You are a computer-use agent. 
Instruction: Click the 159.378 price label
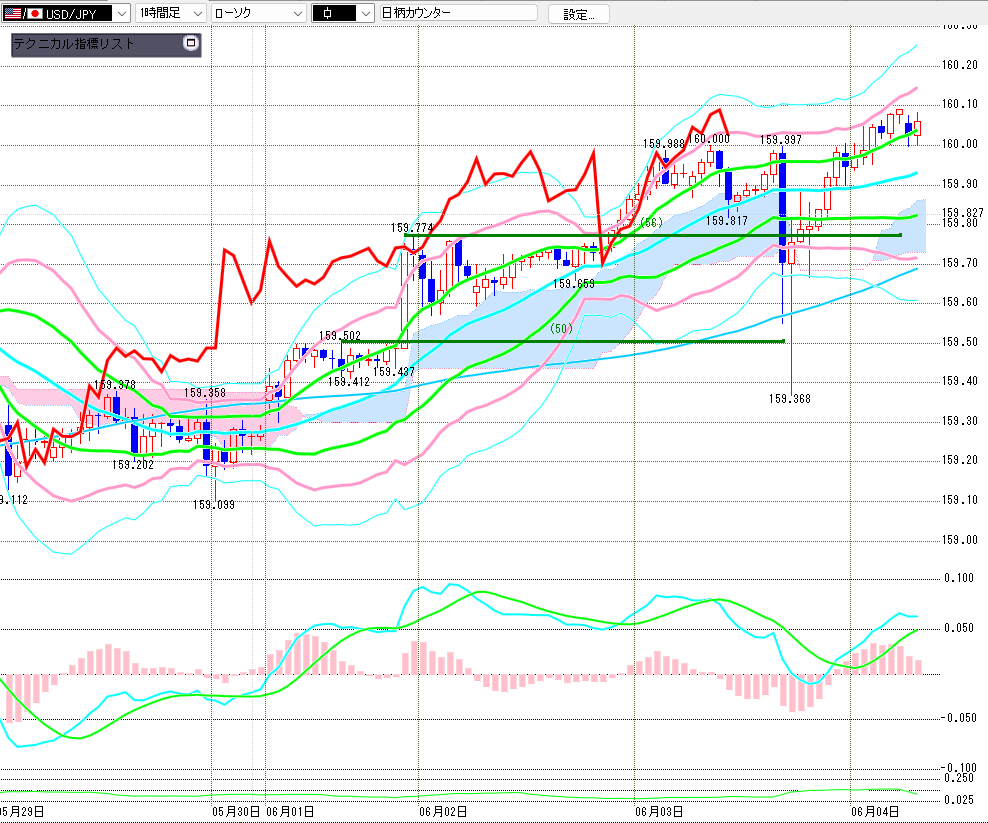tap(115, 384)
